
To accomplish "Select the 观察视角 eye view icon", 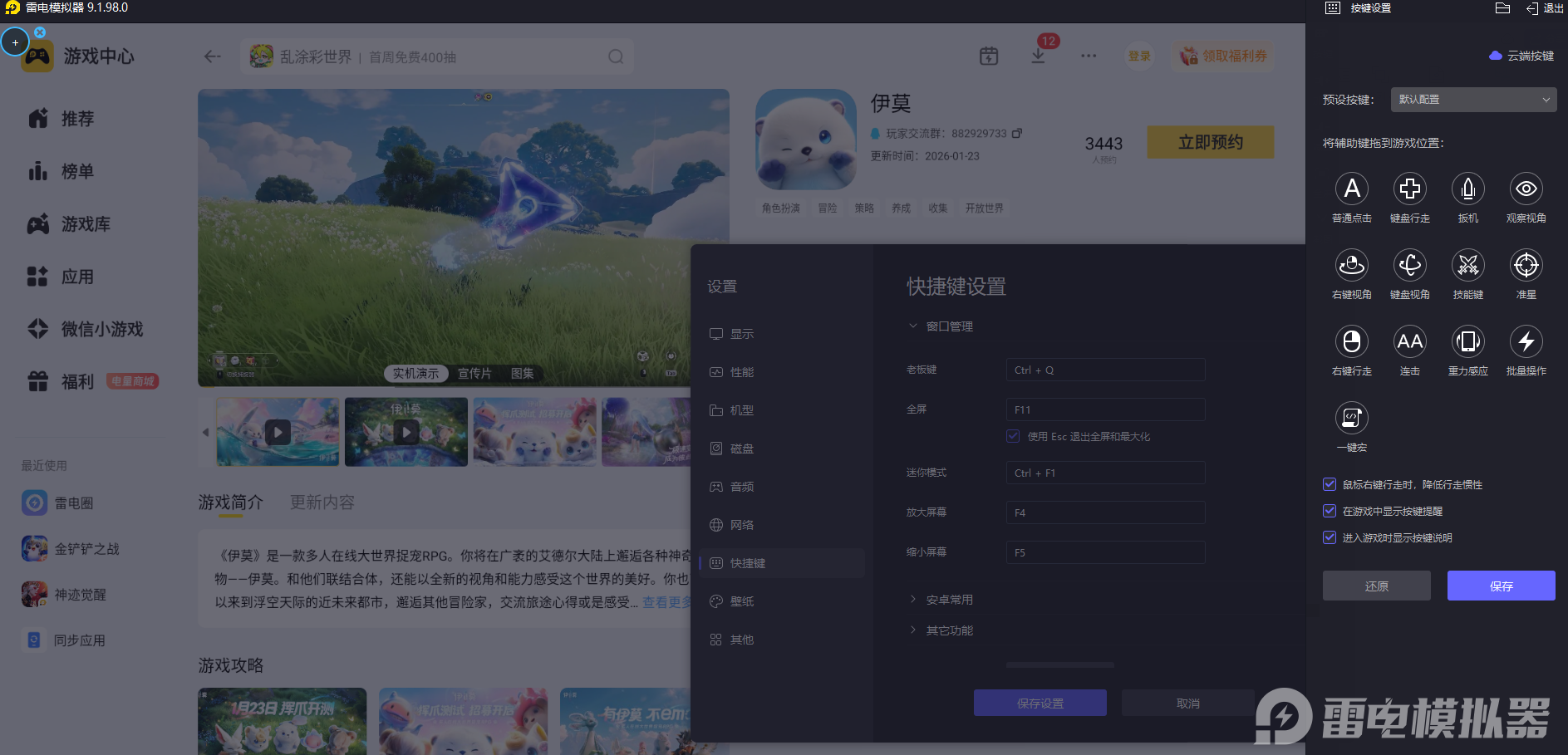I will [x=1526, y=189].
